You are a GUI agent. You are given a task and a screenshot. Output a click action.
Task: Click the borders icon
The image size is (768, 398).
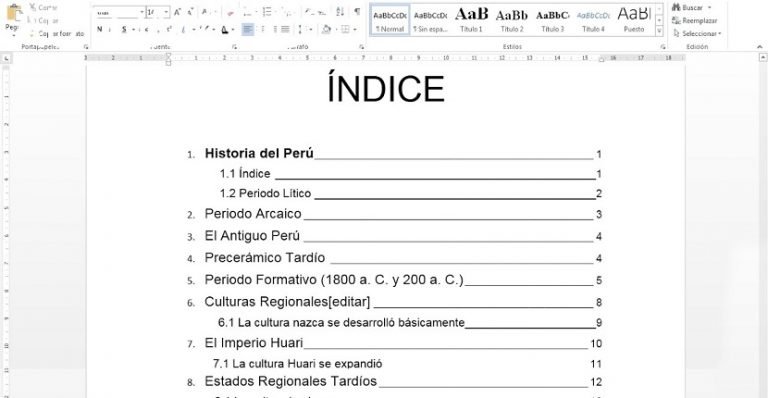(345, 29)
